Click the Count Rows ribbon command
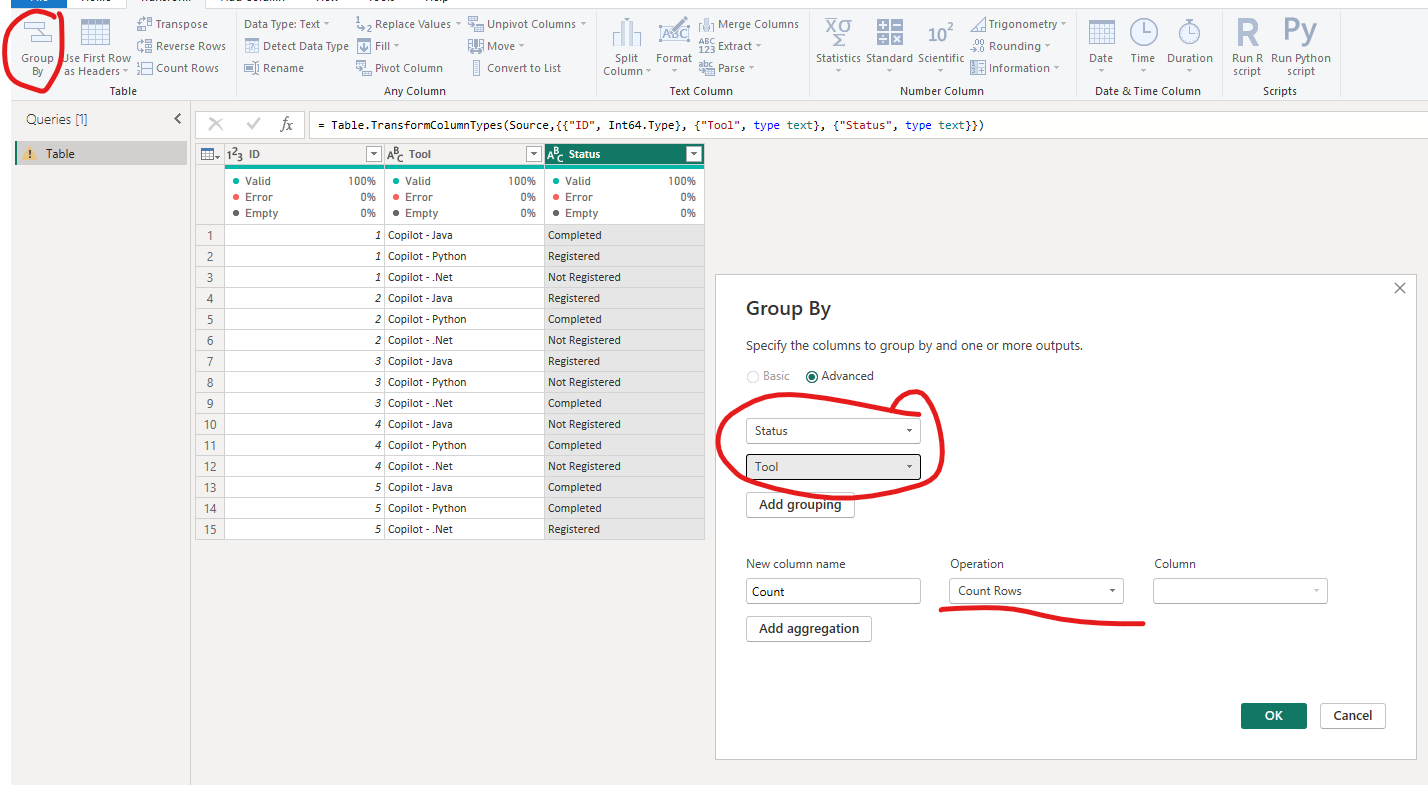Viewport: 1428px width, 785px height. pos(178,68)
